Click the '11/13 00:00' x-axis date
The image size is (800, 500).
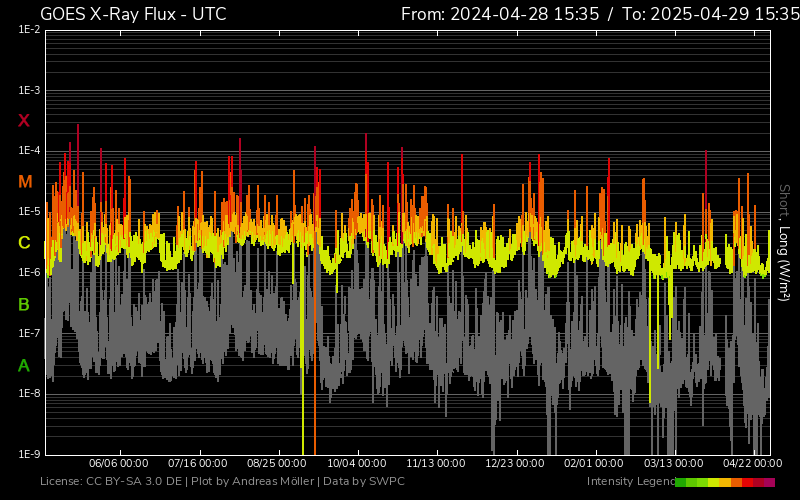(x=436, y=463)
